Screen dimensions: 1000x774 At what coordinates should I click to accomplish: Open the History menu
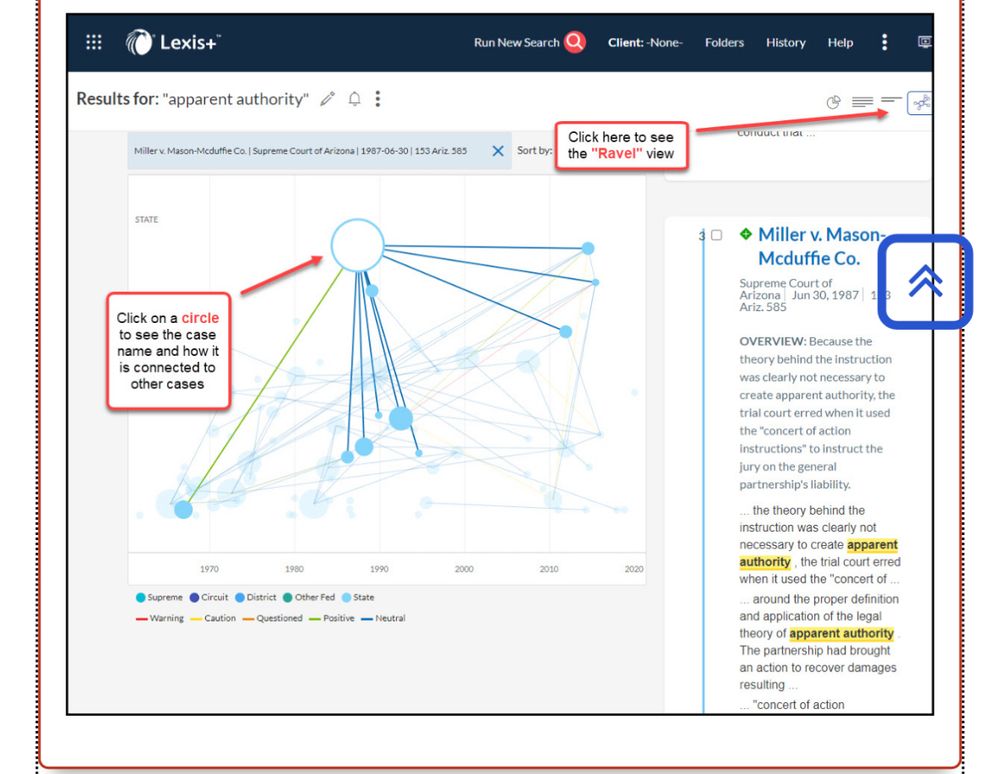coord(786,43)
